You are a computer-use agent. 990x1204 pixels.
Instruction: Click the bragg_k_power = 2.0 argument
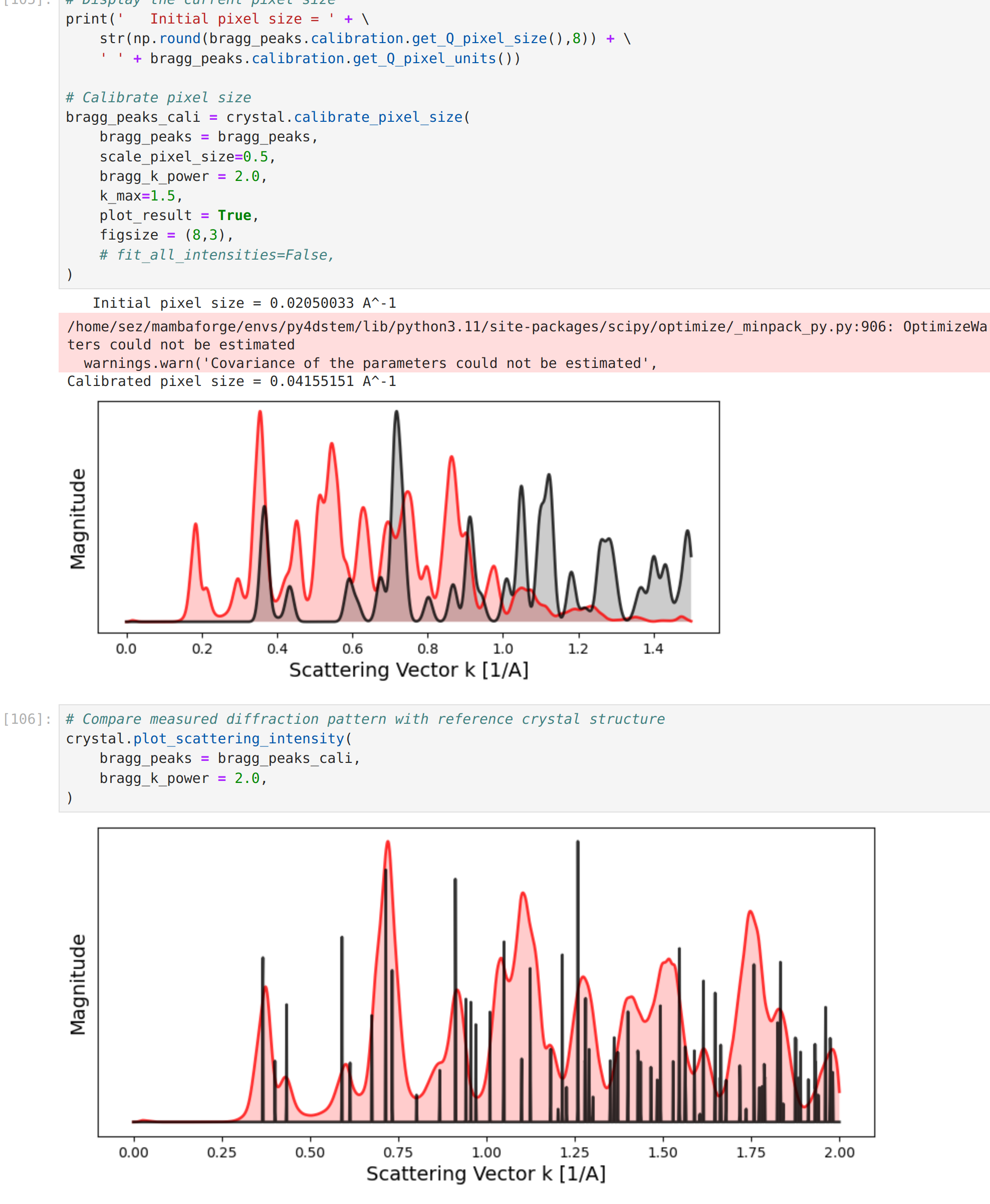pyautogui.click(x=184, y=176)
